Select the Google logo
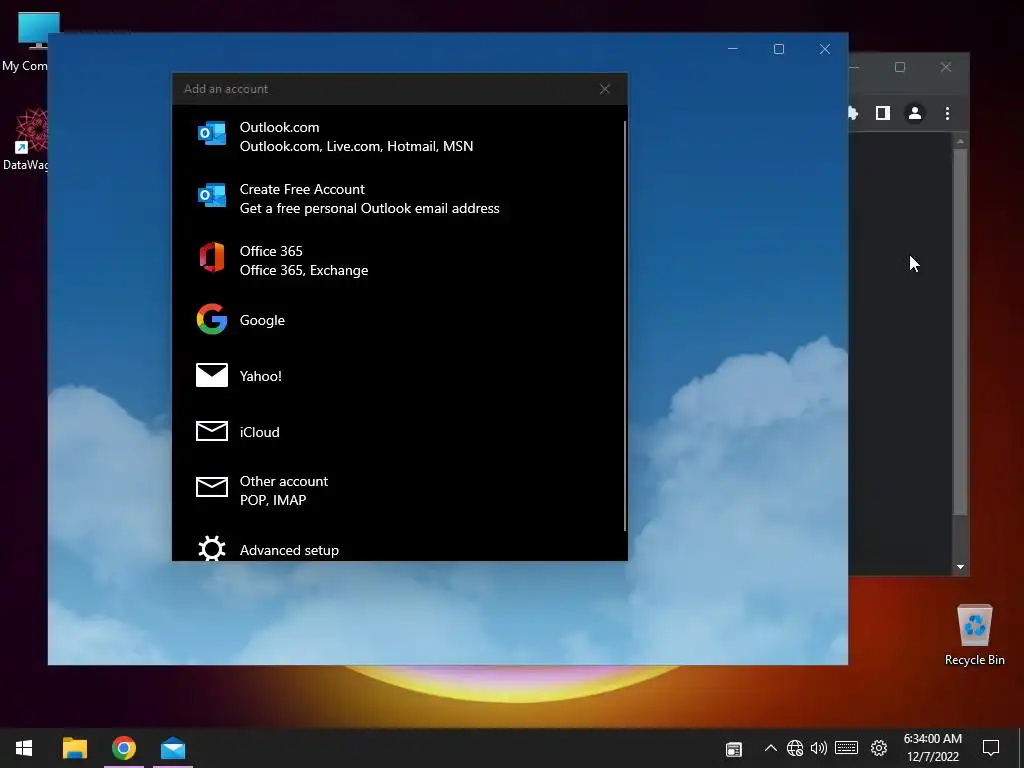Viewport: 1024px width, 768px height. [212, 319]
